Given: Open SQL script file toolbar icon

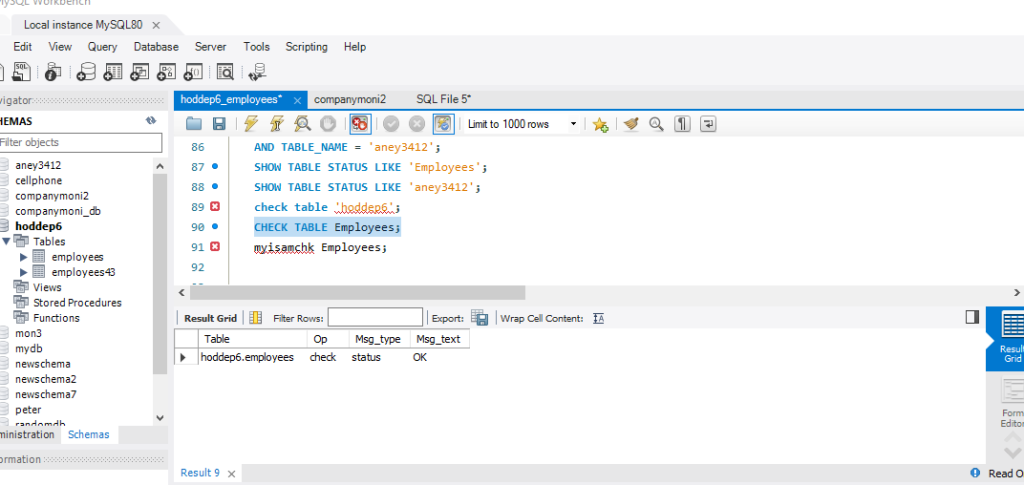Looking at the screenshot, I should pos(22,71).
